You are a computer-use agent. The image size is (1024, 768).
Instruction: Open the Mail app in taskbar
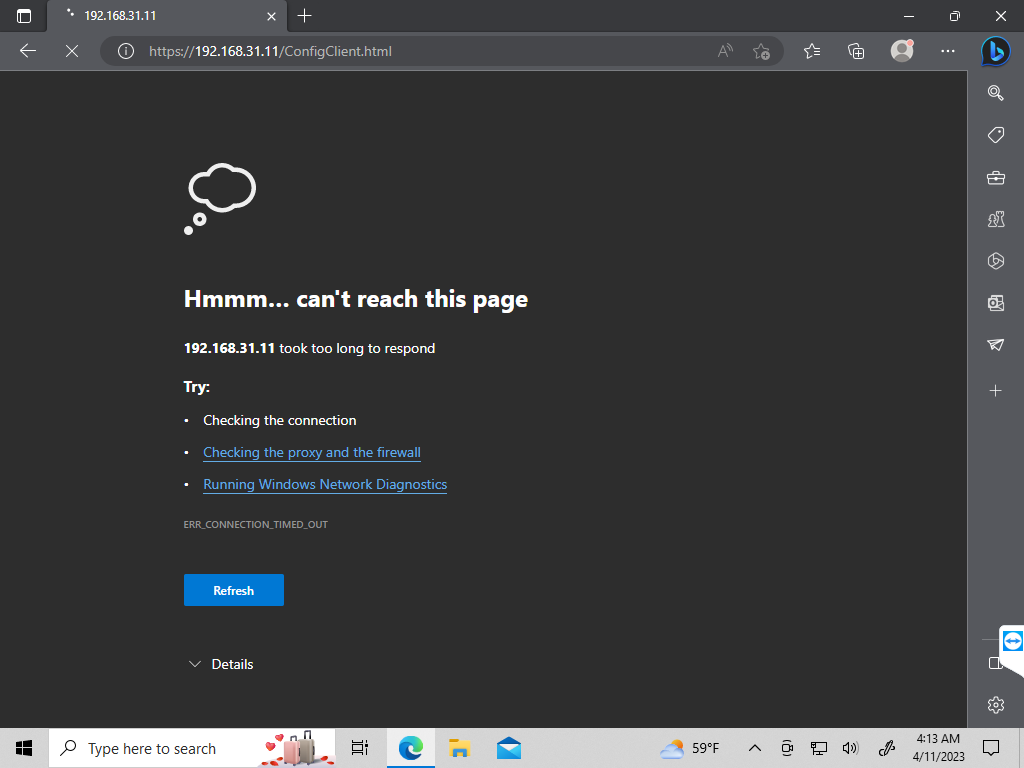pyautogui.click(x=508, y=748)
